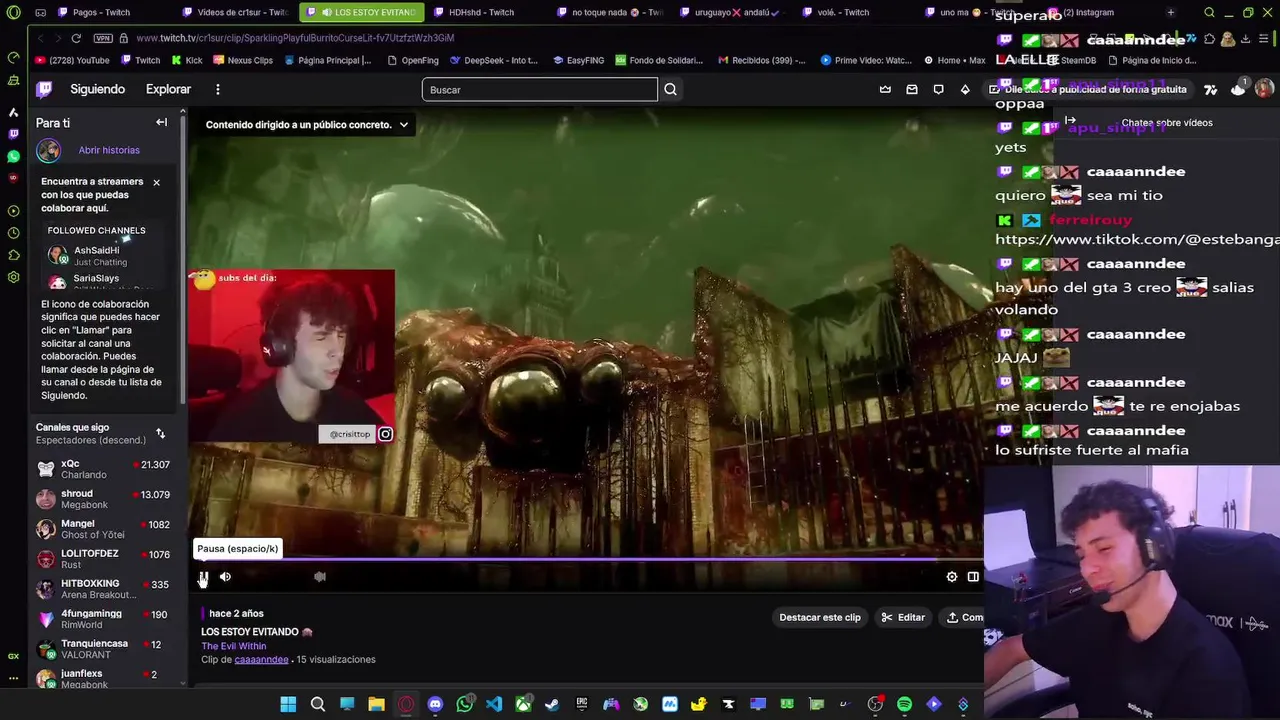This screenshot has width=1280, height=720.
Task: Open the Siguiendo tab
Action: [97, 89]
